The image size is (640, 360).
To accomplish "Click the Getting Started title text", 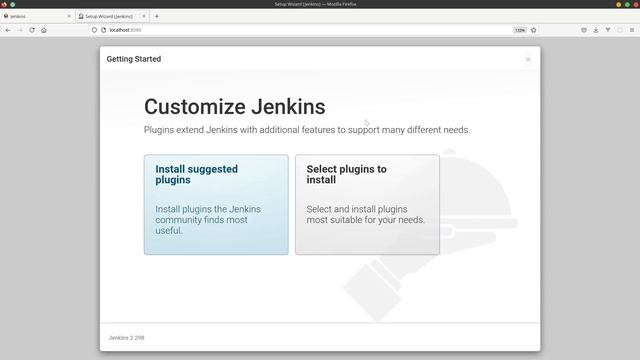I will (134, 59).
